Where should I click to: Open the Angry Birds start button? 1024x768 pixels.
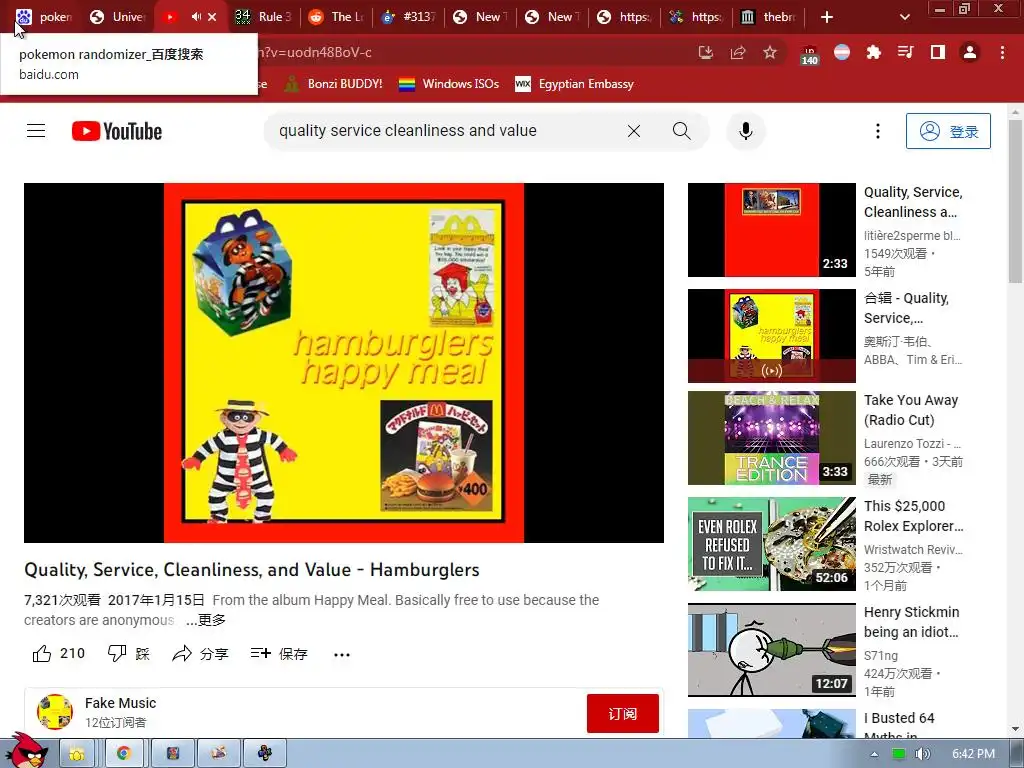(26, 750)
